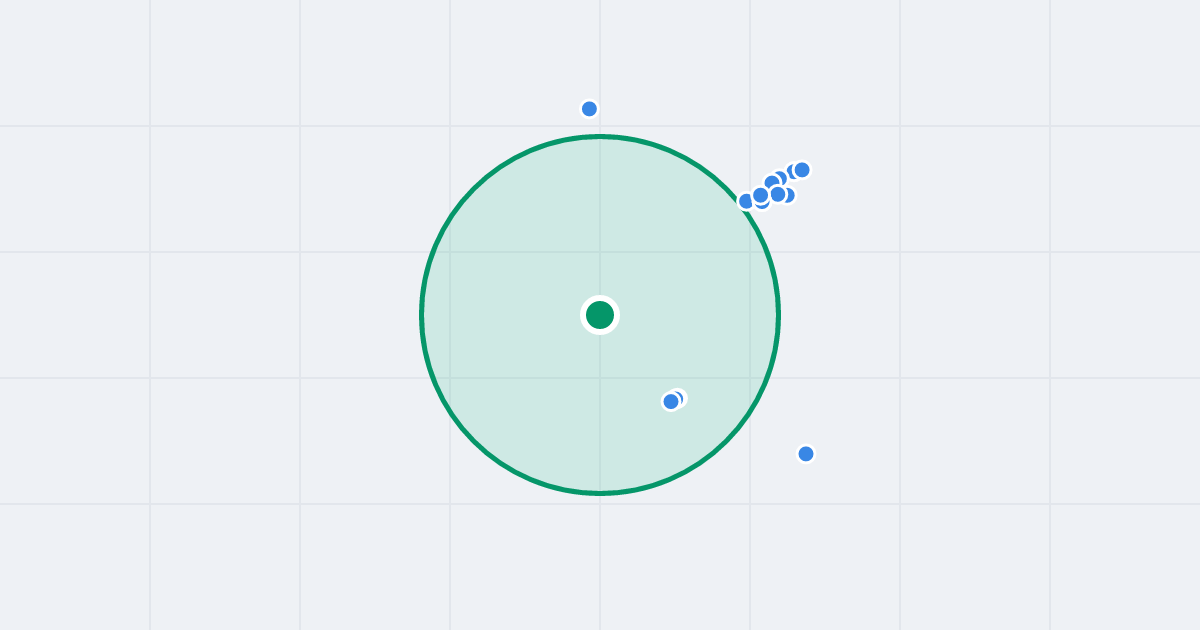Select cluster's blue marker farthest from the circle
This screenshot has height=630, width=1200.
[x=802, y=170]
